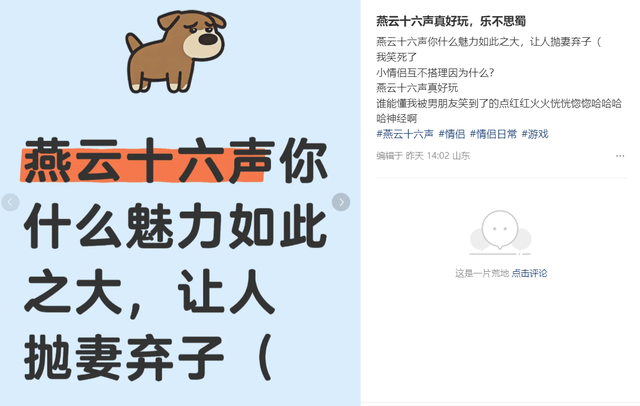The height and width of the screenshot is (406, 640).
Task: Open the three-dot more options menu
Action: [620, 156]
